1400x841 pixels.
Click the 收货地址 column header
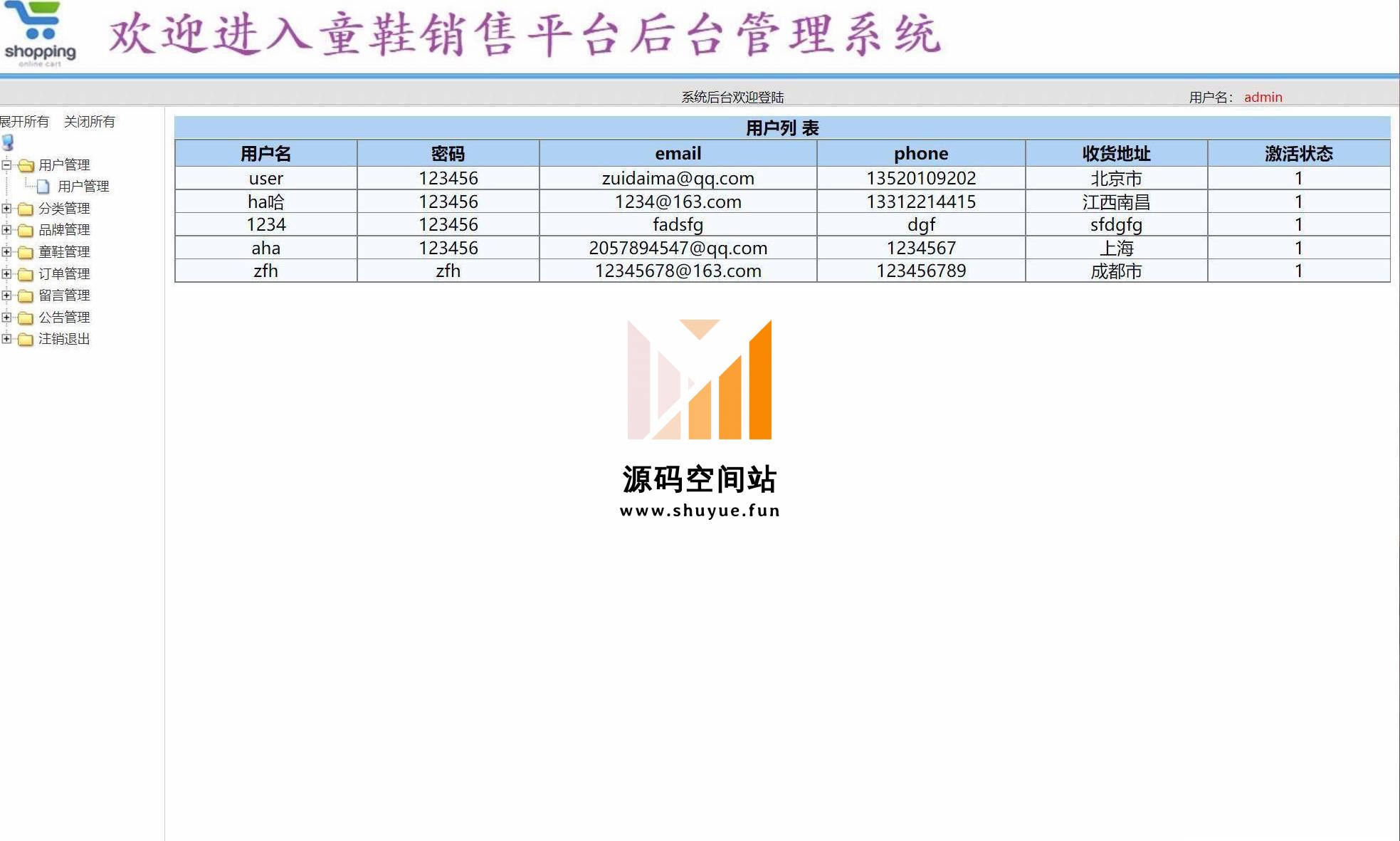coord(1116,154)
